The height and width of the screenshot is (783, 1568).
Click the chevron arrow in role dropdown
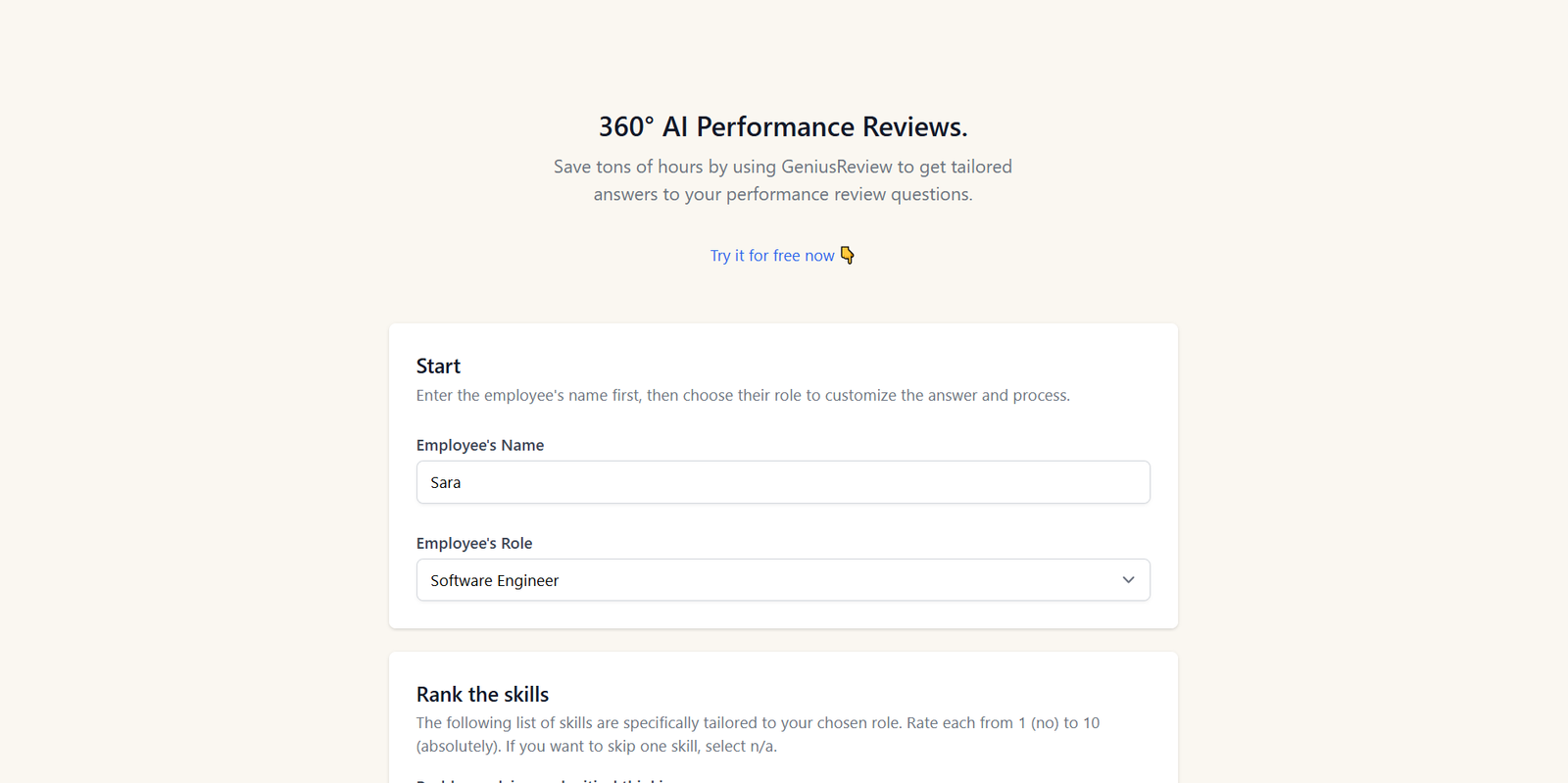1128,580
